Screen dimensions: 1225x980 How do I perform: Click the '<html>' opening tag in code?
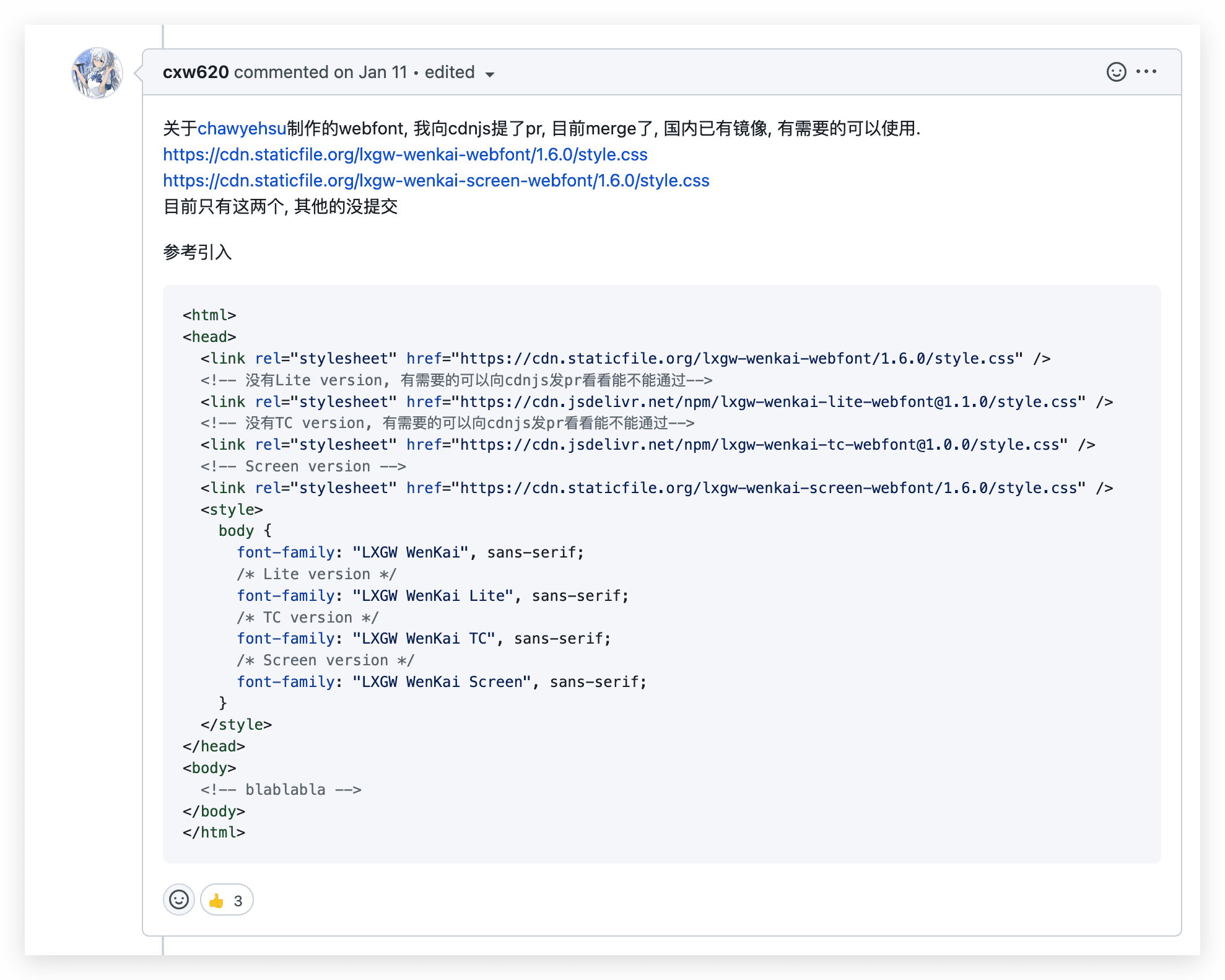click(x=209, y=315)
